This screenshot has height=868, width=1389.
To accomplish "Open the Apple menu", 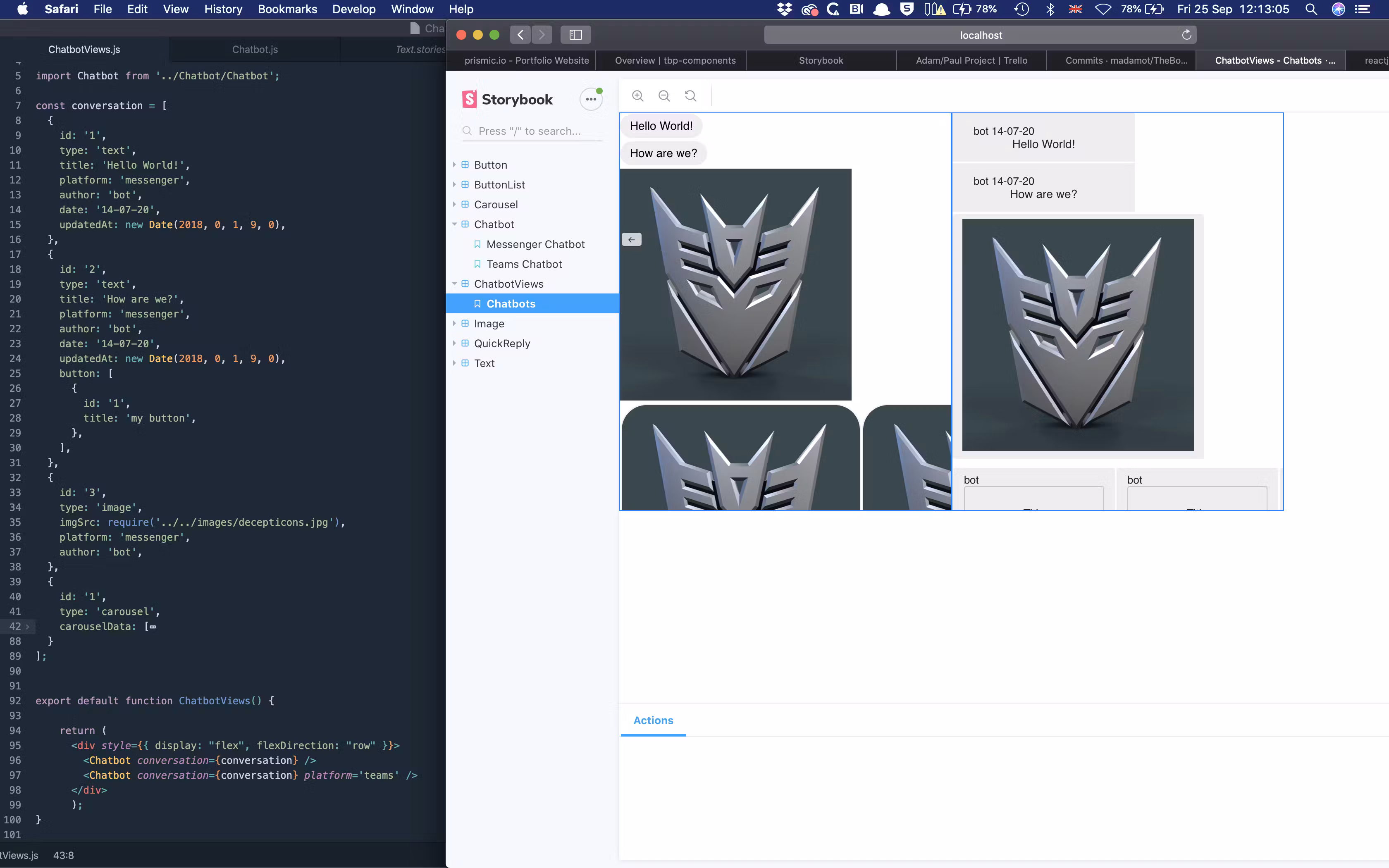I will (22, 9).
